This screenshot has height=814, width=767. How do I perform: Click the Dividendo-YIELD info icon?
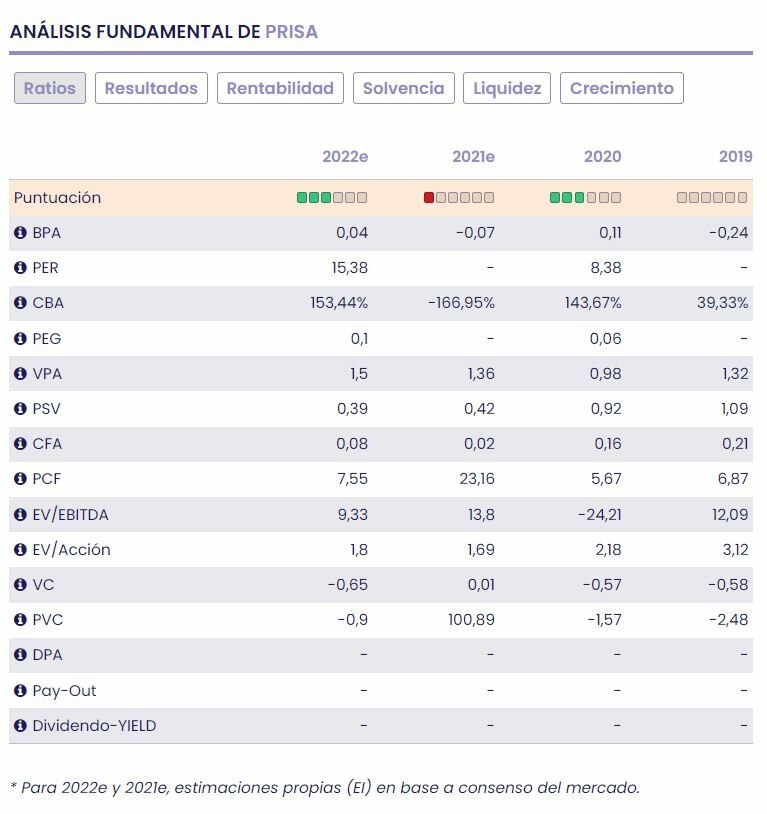coord(20,726)
